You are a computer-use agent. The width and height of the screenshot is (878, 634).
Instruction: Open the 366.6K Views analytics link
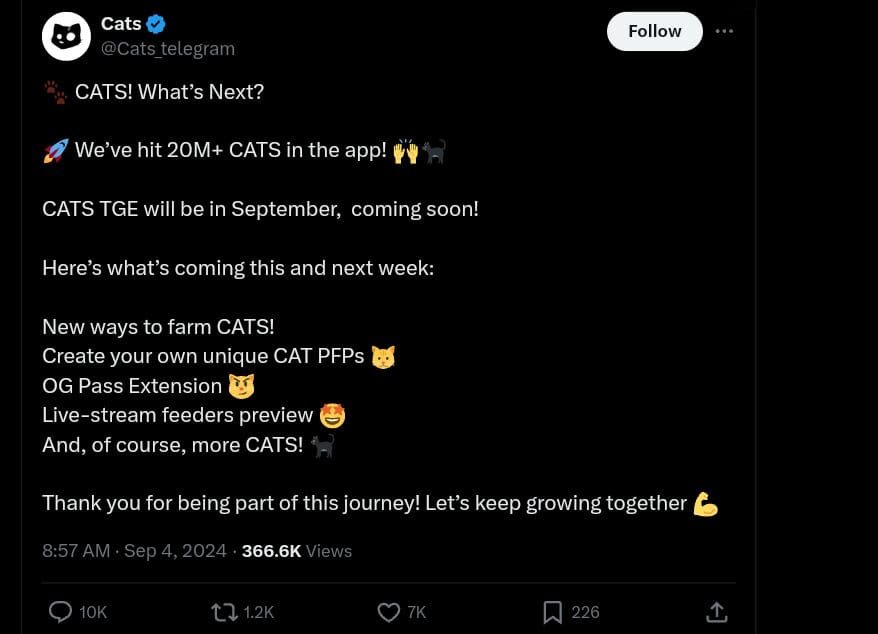coord(296,551)
